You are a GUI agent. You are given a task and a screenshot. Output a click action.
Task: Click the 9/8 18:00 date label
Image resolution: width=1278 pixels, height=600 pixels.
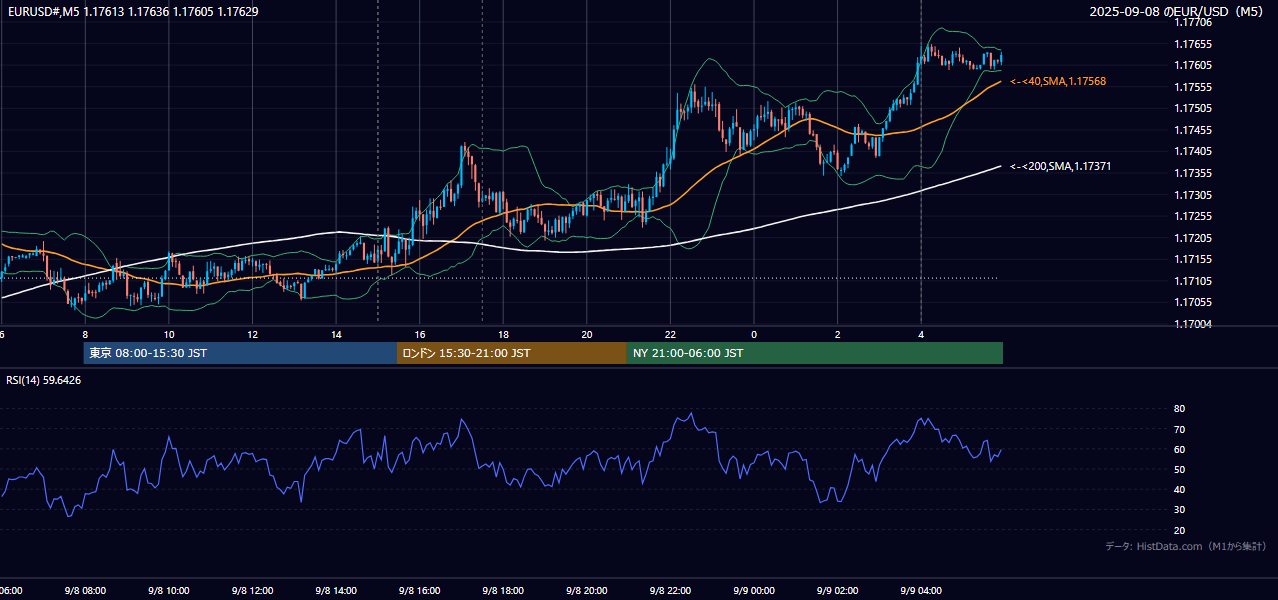[503, 591]
